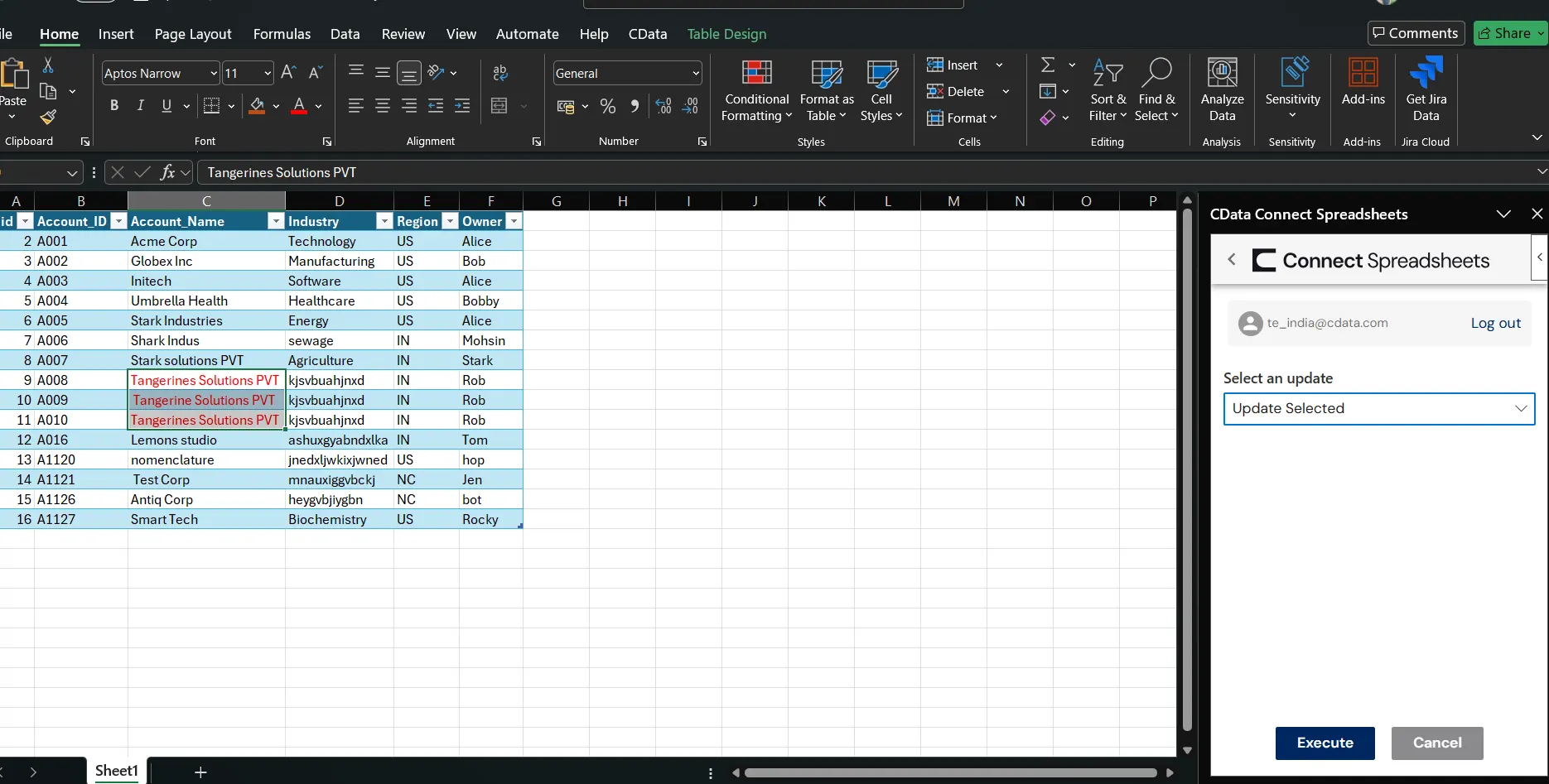1549x784 pixels.
Task: Click the Center horizontal alignment icon
Action: pos(382,106)
